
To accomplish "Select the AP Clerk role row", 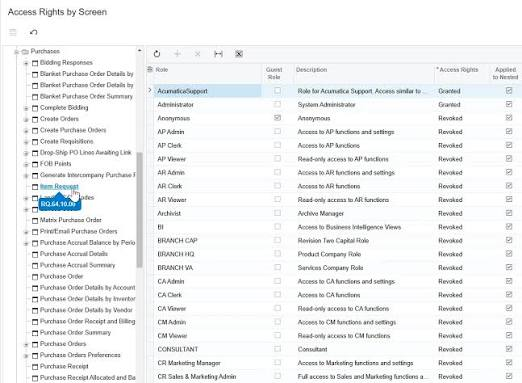I will (169, 146).
